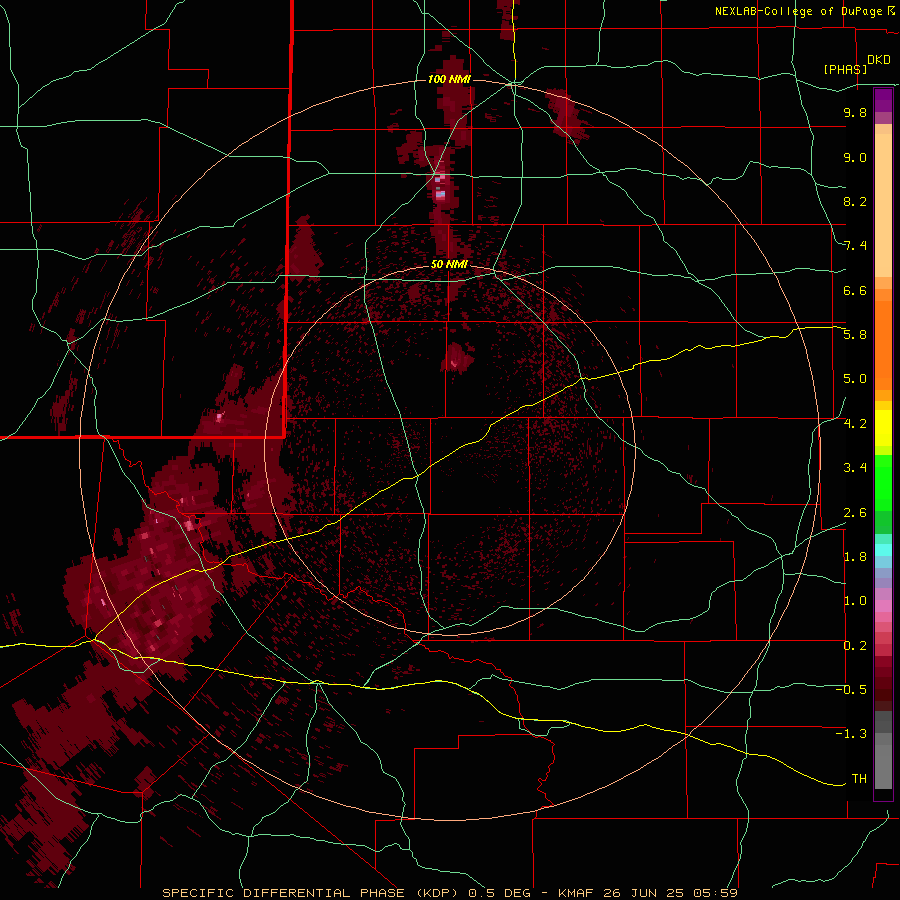Select the 1.0 legend value
This screenshot has width=900, height=900.
pos(855,601)
